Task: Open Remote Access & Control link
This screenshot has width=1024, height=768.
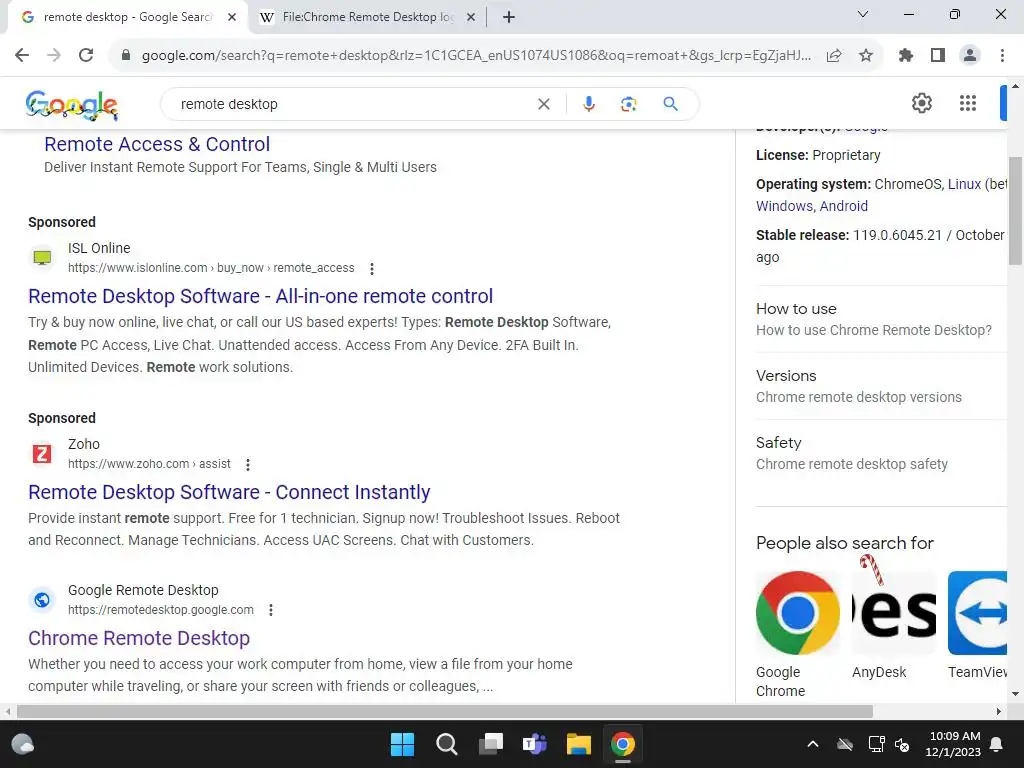Action: pos(157,144)
